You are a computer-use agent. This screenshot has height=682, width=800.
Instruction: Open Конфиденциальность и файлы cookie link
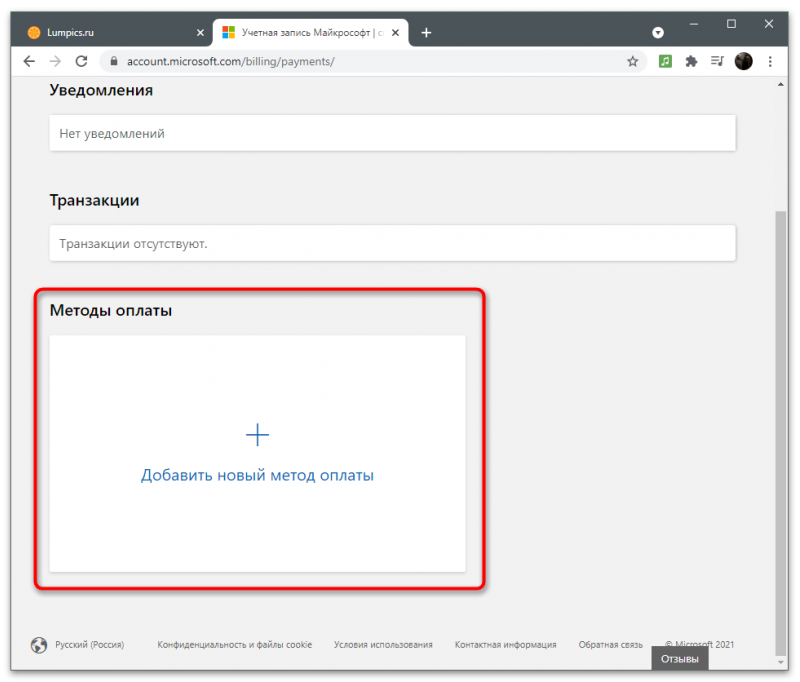[235, 645]
